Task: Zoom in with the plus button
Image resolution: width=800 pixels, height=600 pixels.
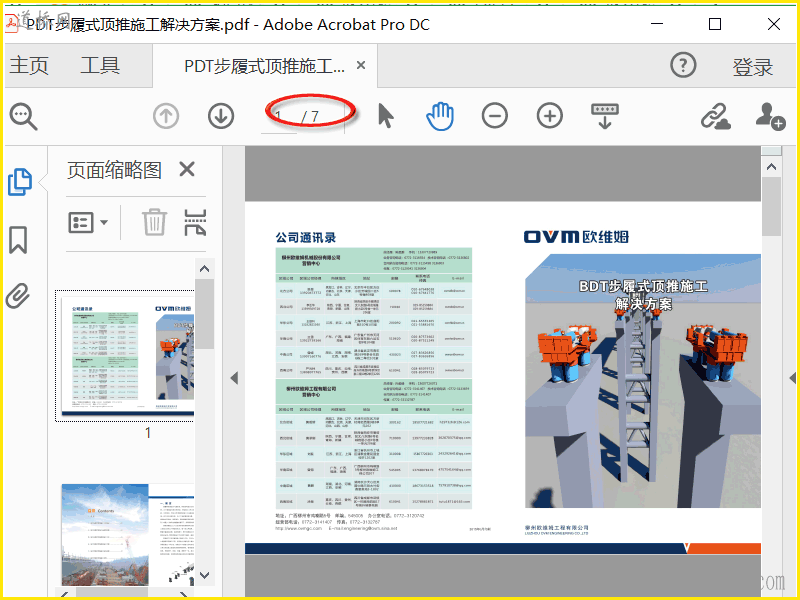Action: pyautogui.click(x=549, y=116)
